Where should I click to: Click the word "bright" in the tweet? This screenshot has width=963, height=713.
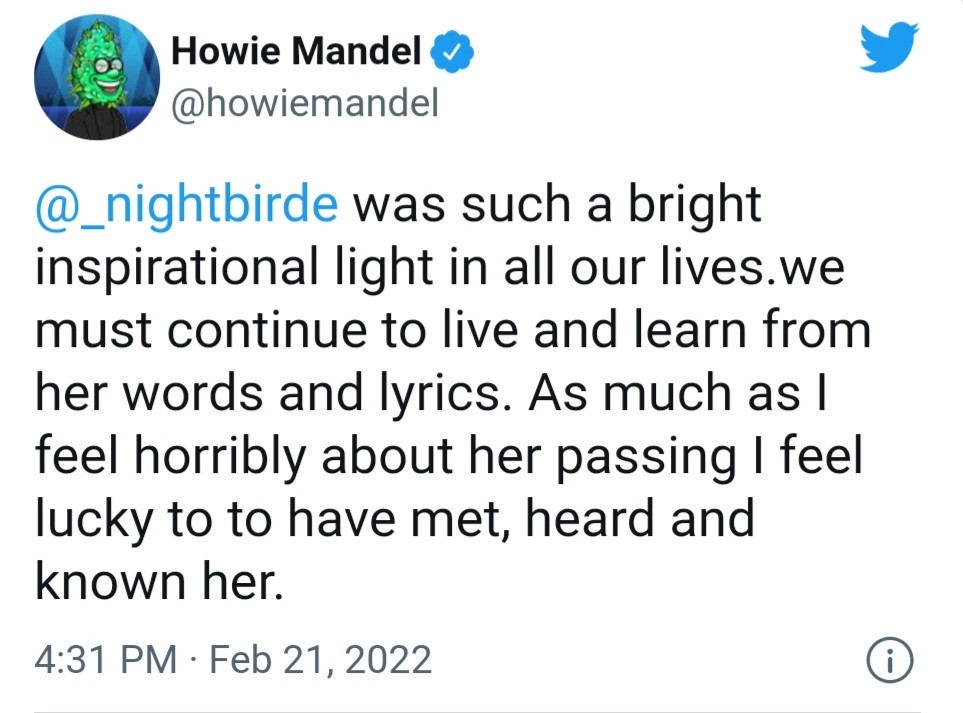click(695, 206)
